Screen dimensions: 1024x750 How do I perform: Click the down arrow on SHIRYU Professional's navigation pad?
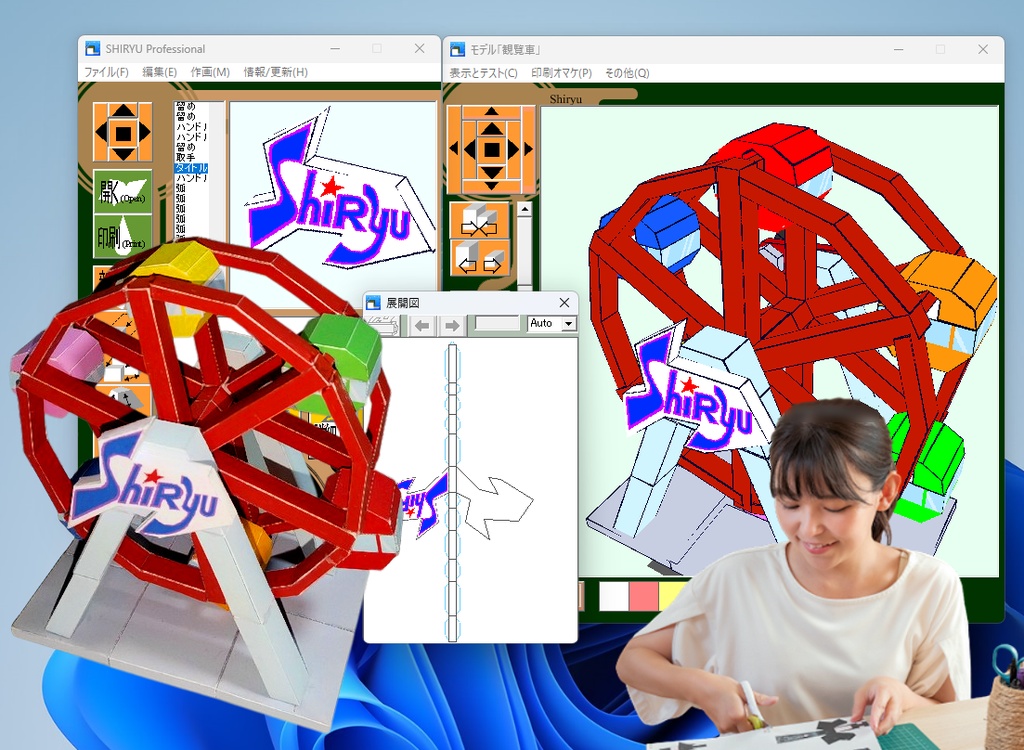point(123,155)
